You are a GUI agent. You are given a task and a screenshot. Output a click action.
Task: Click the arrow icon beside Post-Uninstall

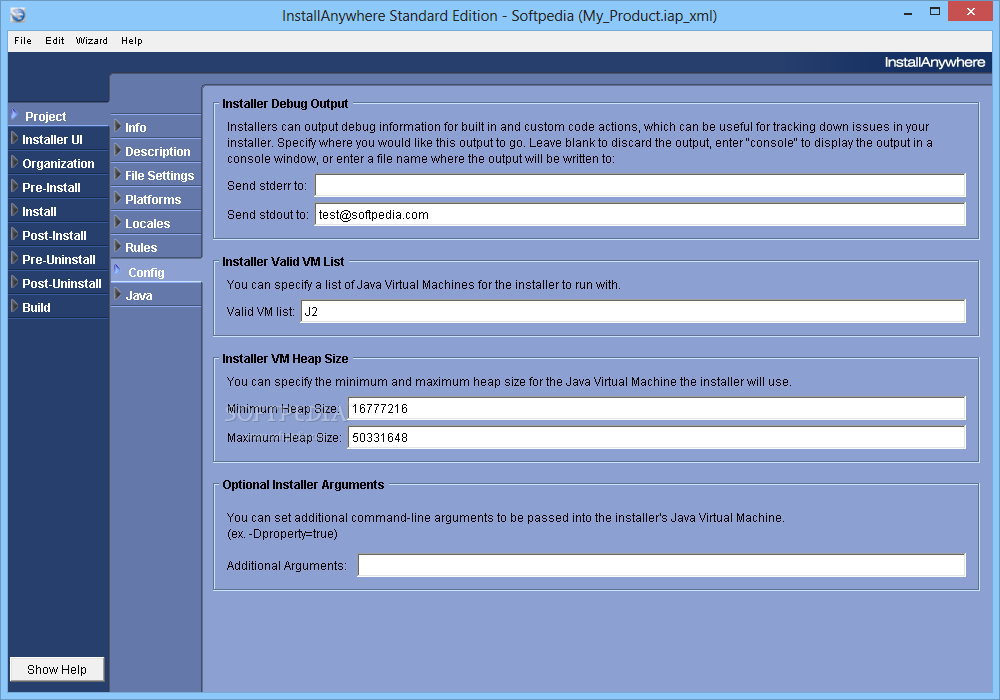[14, 282]
